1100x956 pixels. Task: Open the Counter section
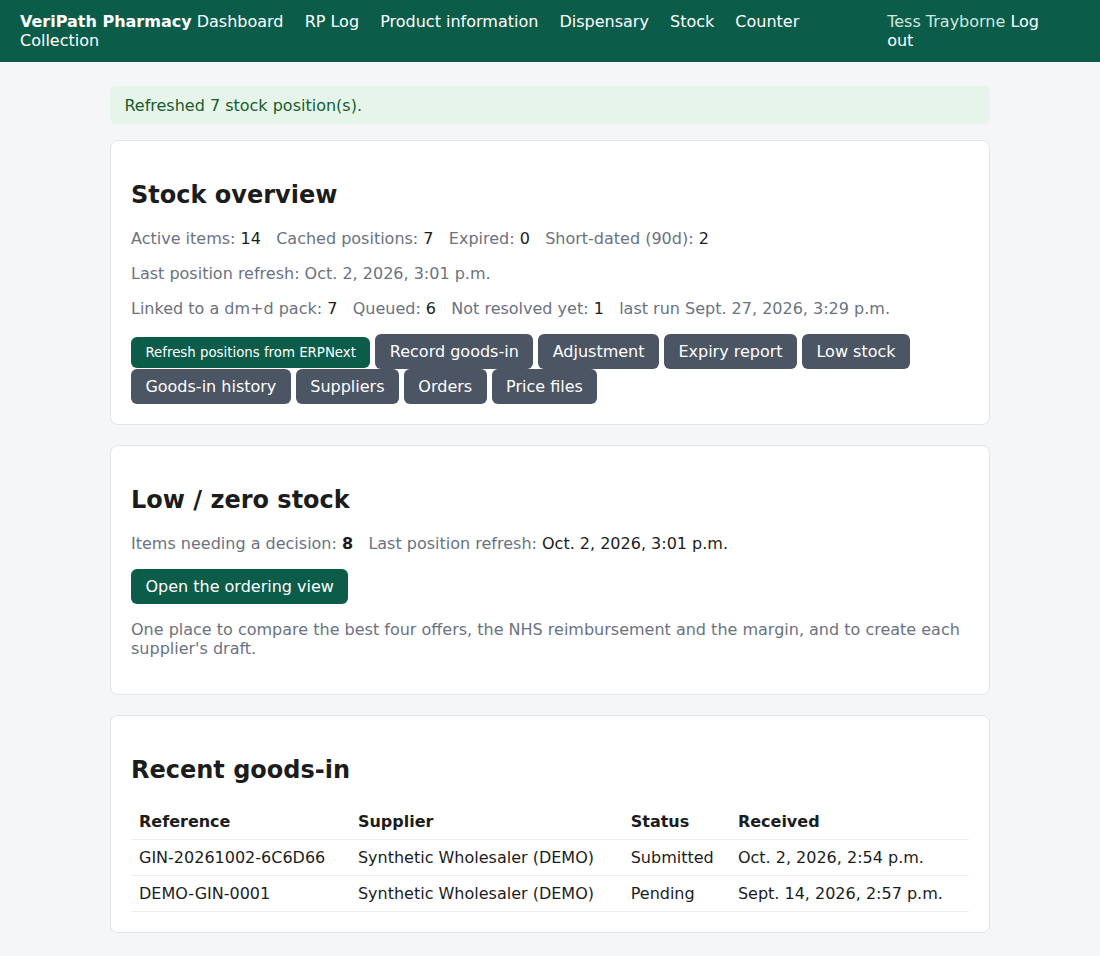tap(767, 22)
